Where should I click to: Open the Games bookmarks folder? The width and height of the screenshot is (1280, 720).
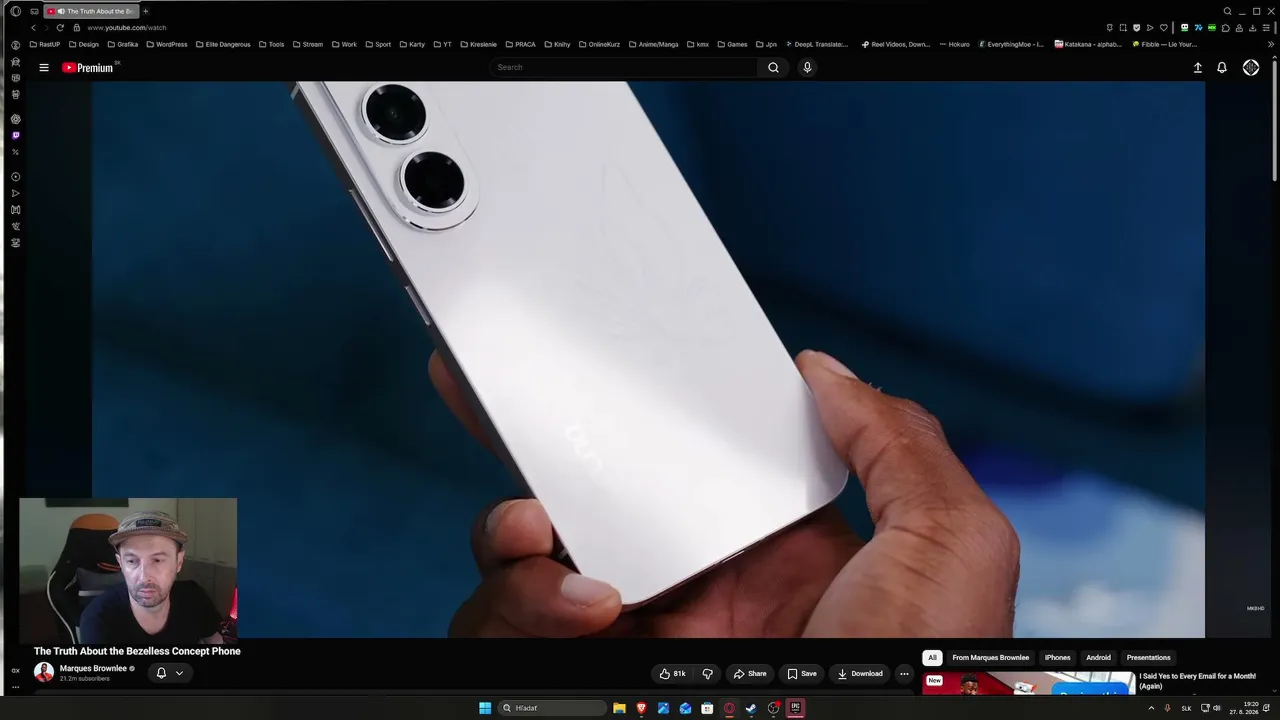[732, 44]
